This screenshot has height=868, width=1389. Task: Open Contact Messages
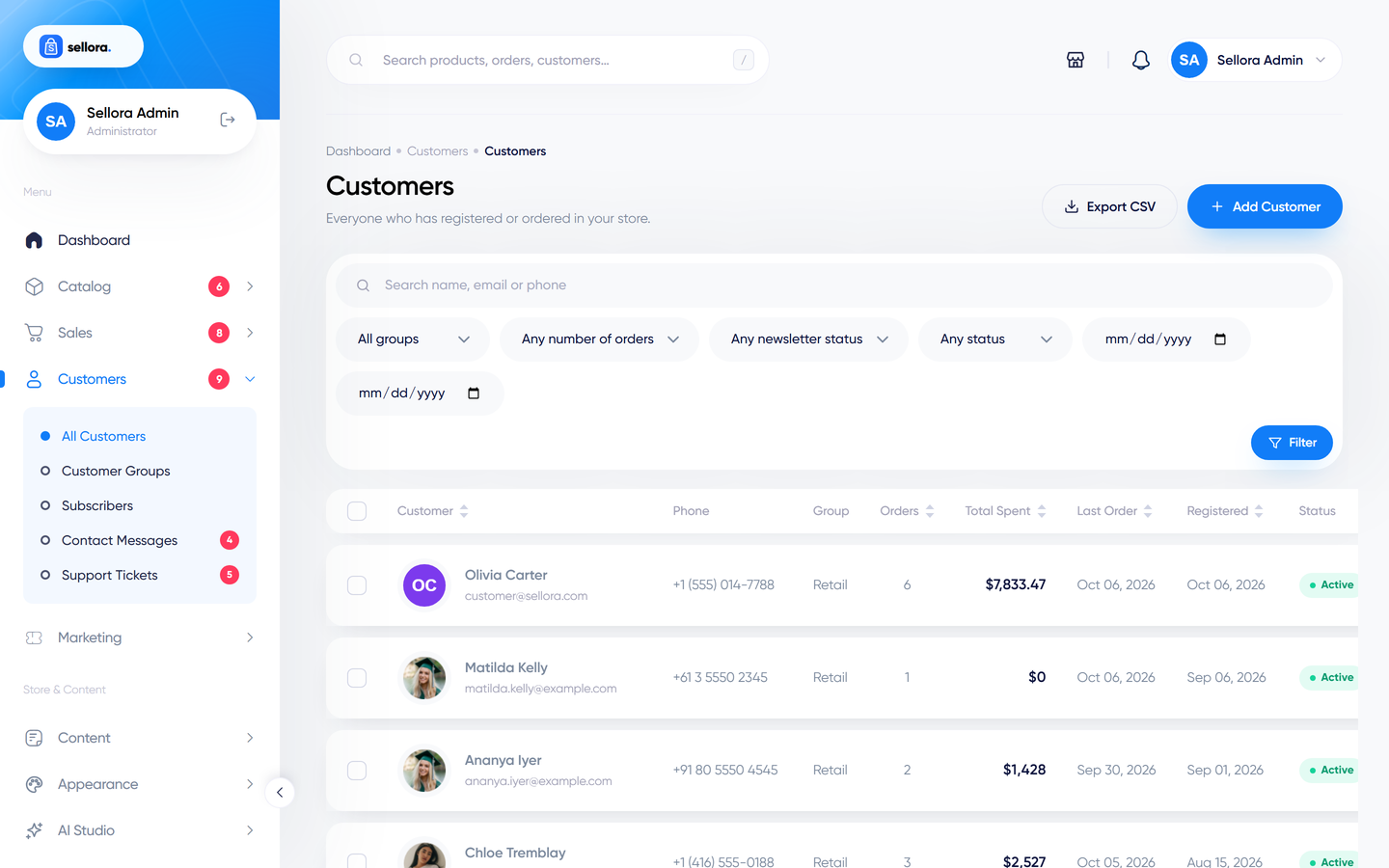click(120, 540)
